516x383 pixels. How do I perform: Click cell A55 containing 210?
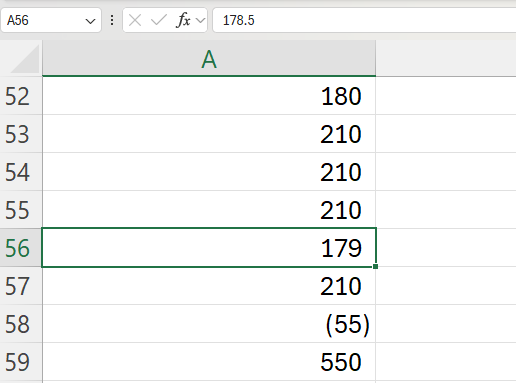coord(209,210)
